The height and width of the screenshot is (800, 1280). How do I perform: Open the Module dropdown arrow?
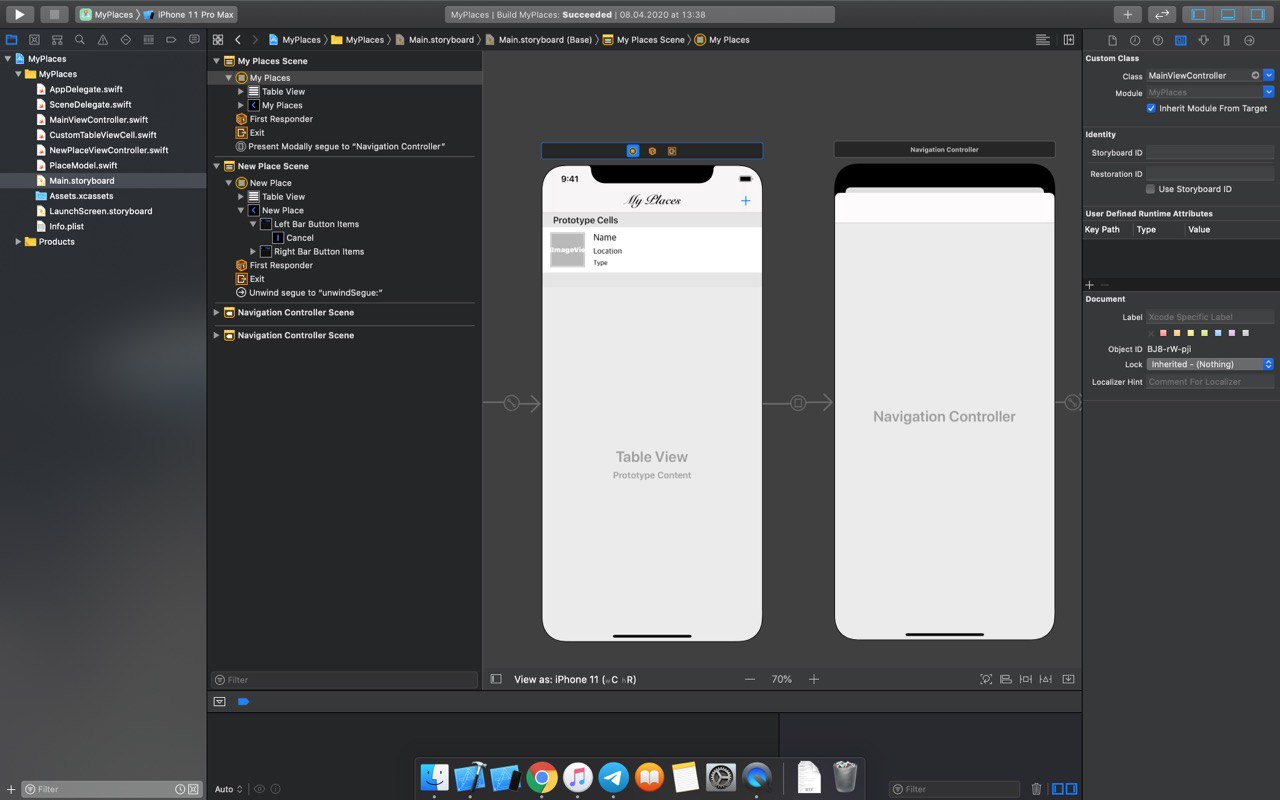[x=1268, y=92]
